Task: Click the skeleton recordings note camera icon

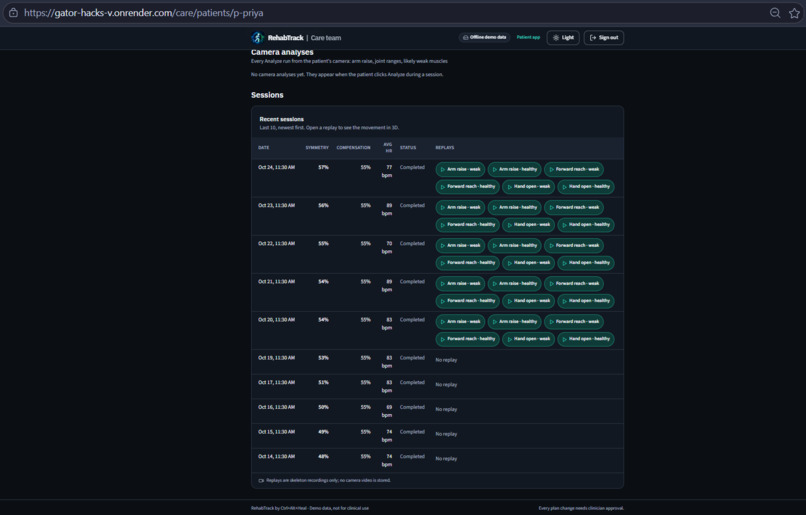Action: point(261,481)
